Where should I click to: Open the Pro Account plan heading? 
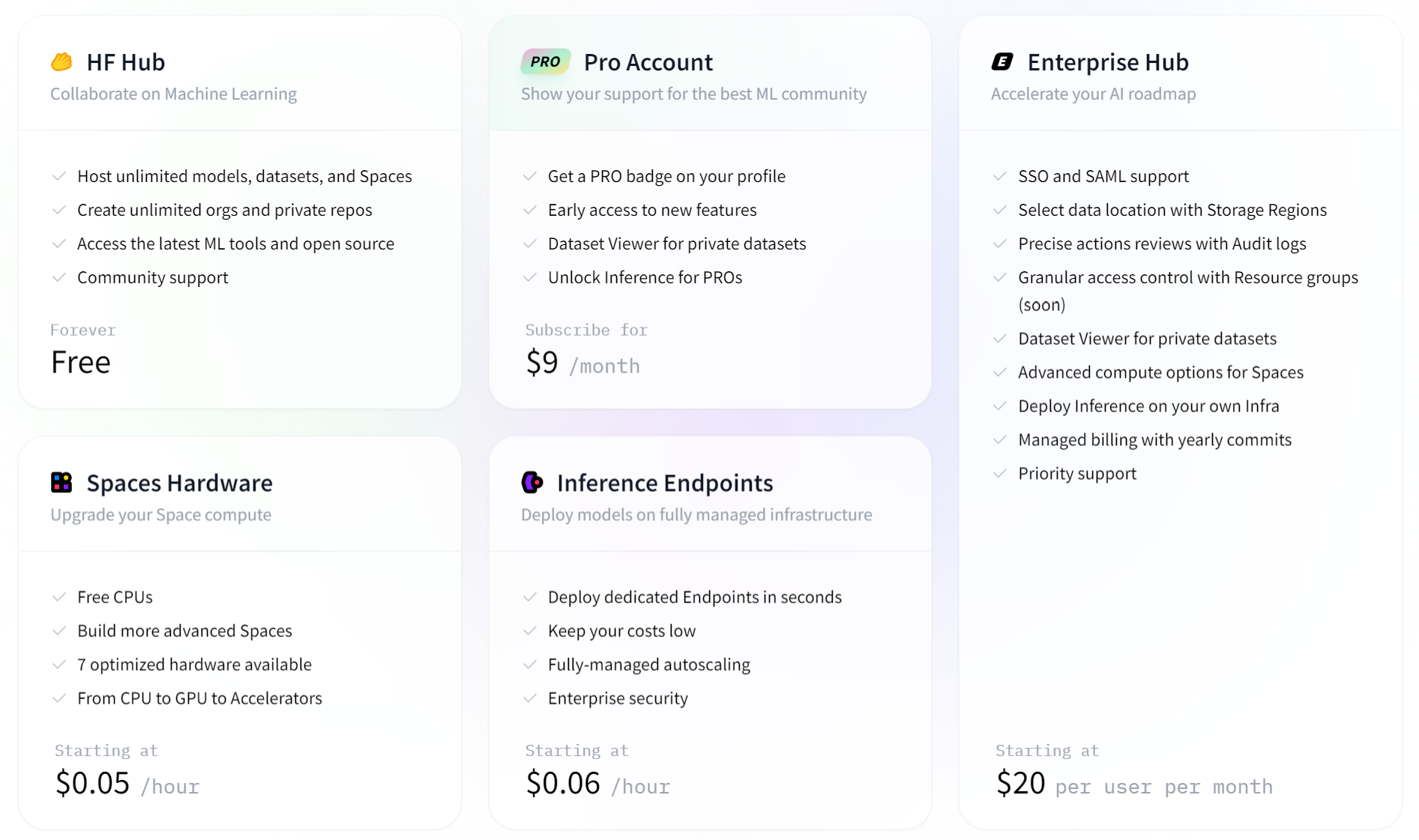[648, 62]
